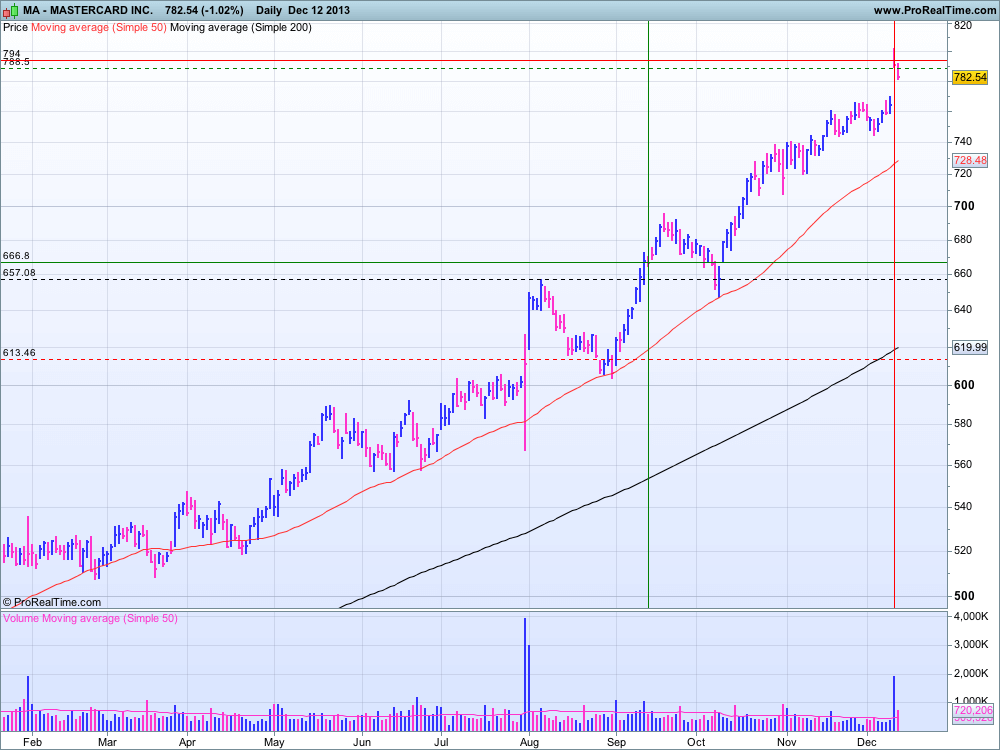Click the 720 price axis label
1000x750 pixels.
pyautogui.click(x=963, y=173)
